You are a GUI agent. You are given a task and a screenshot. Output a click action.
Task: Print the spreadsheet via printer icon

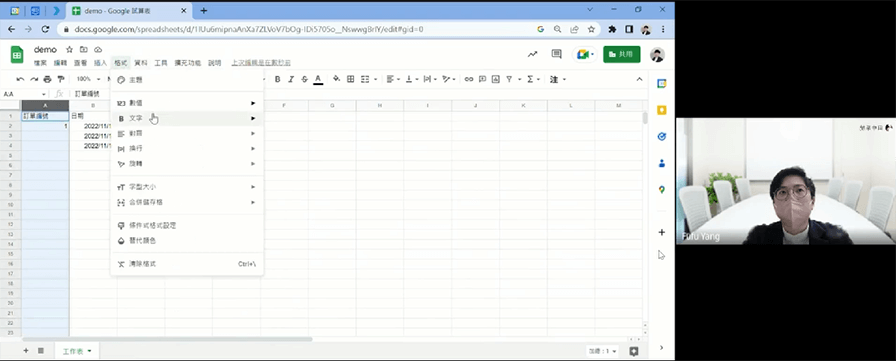click(47, 79)
